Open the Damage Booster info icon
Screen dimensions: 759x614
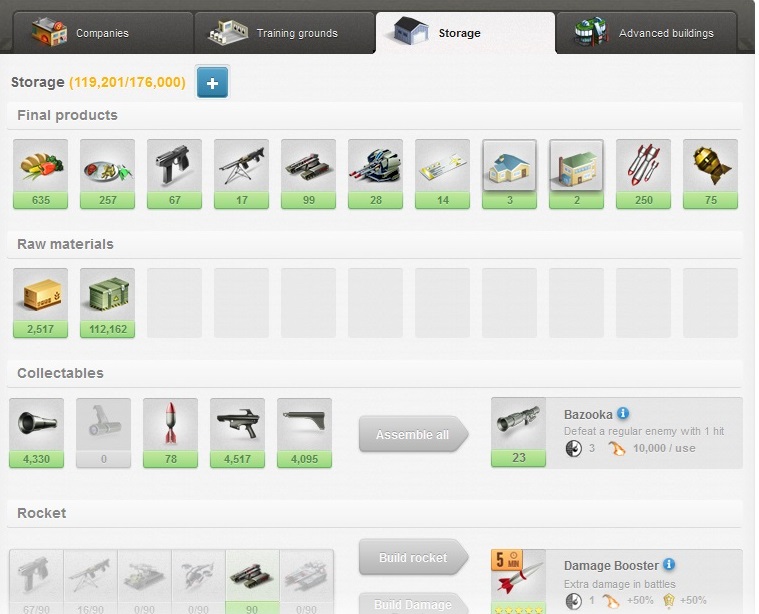click(x=669, y=564)
